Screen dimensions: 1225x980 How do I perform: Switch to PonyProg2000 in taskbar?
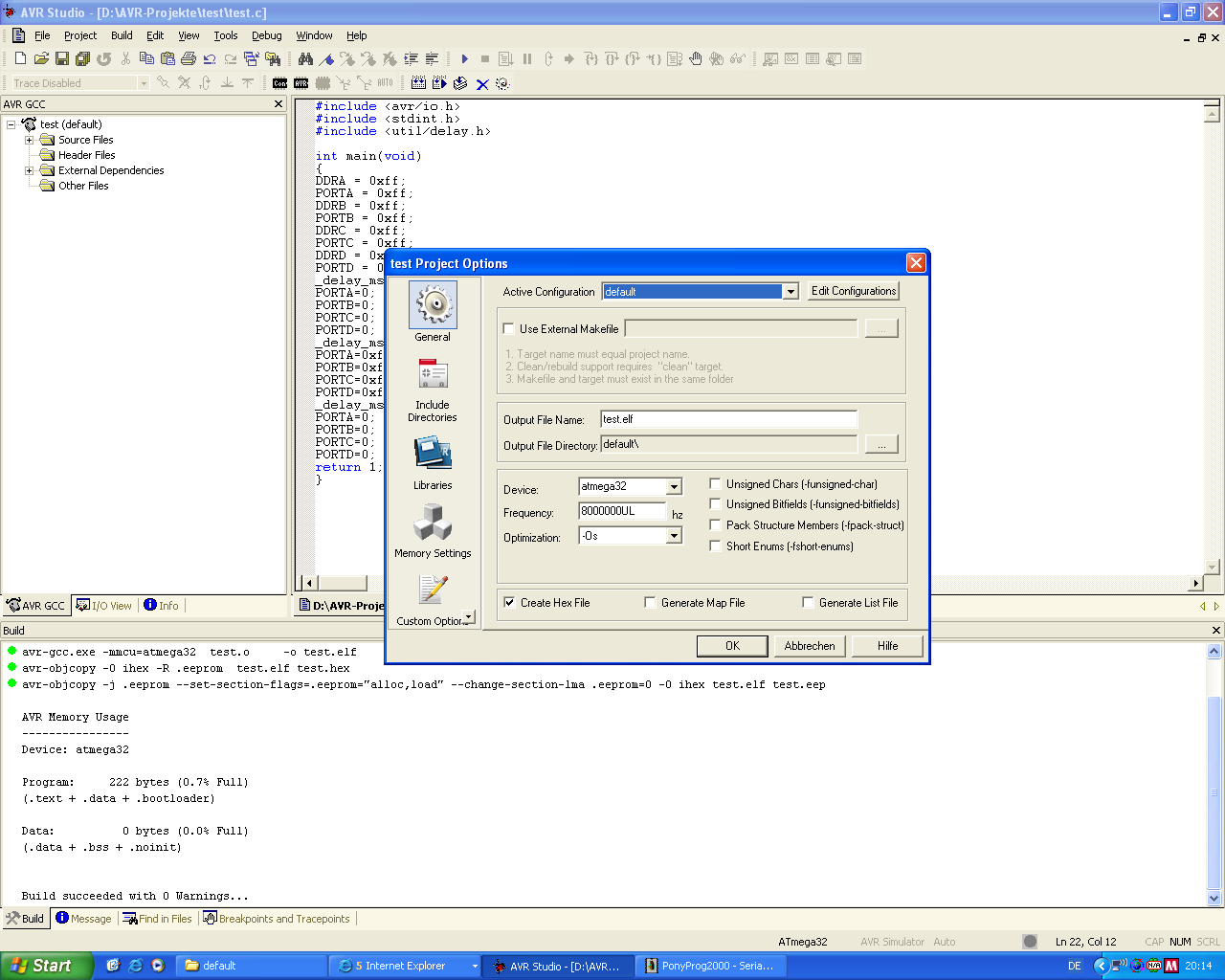tap(710, 967)
